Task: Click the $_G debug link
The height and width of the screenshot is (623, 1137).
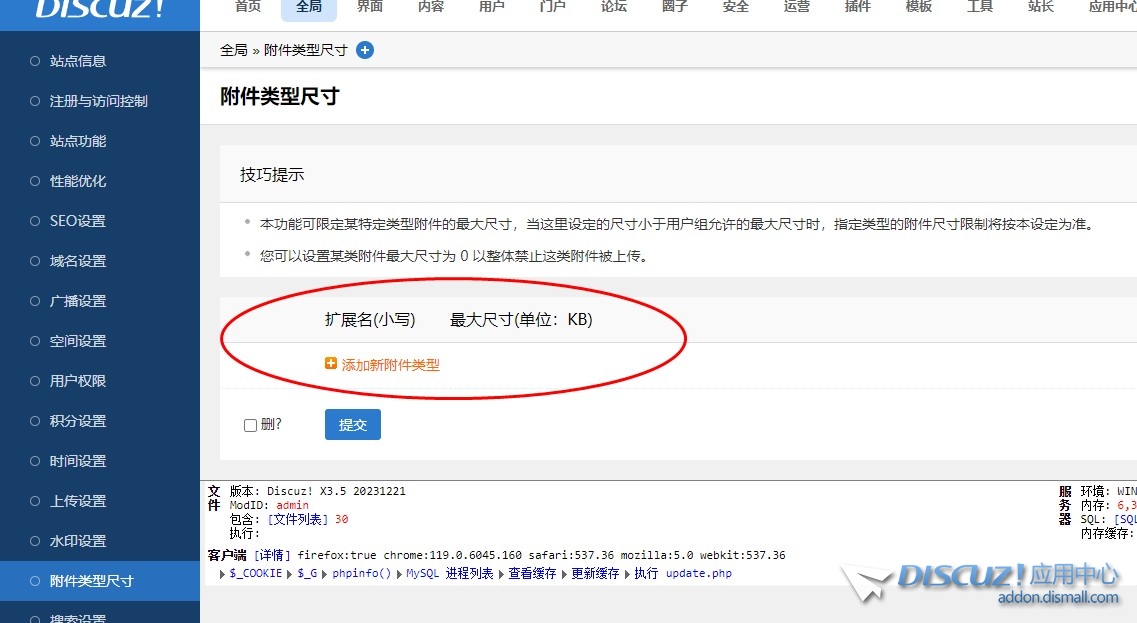Action: pos(307,573)
